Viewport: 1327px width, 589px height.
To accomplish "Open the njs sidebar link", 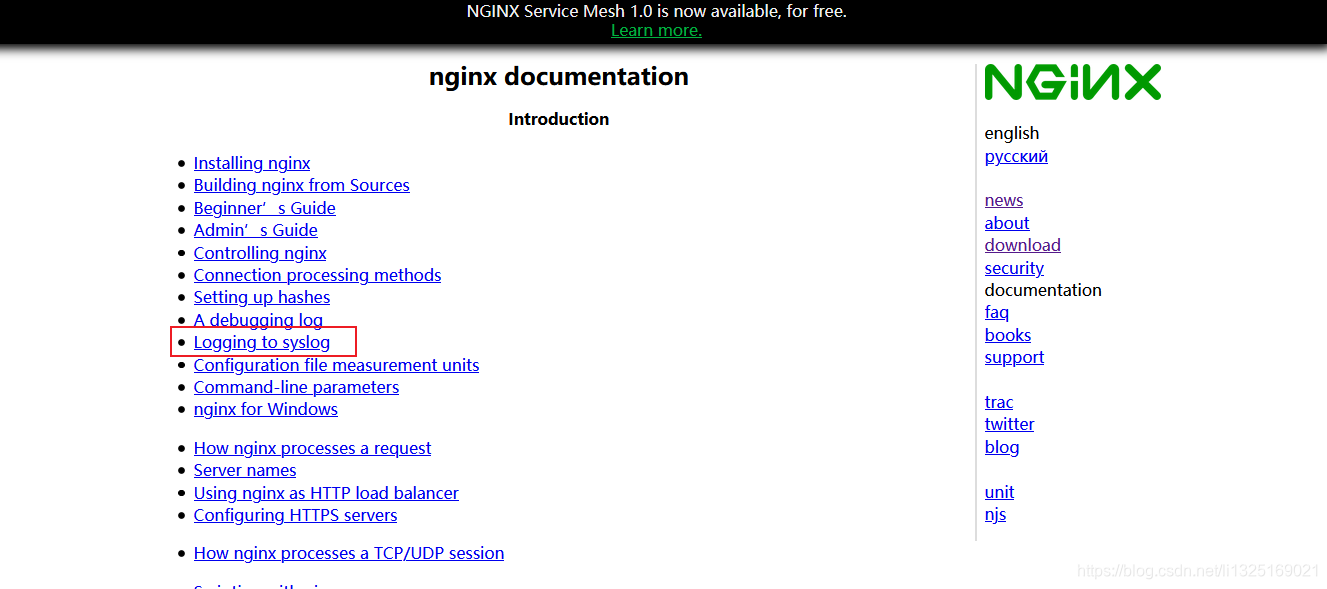I will pyautogui.click(x=995, y=514).
